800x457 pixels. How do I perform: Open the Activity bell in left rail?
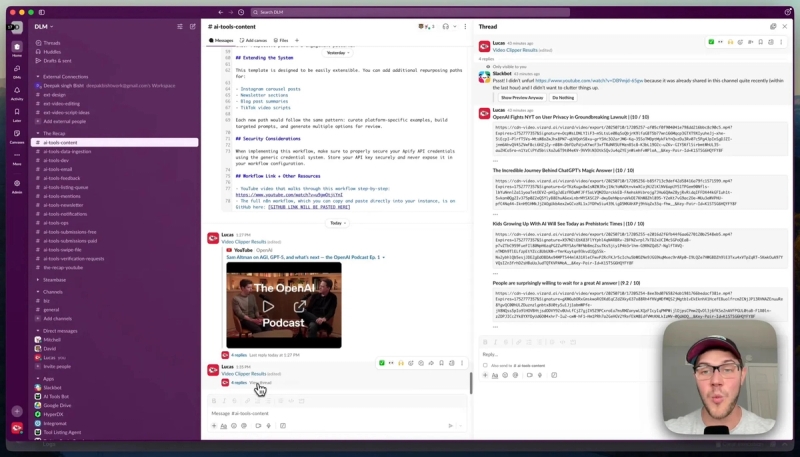17,92
